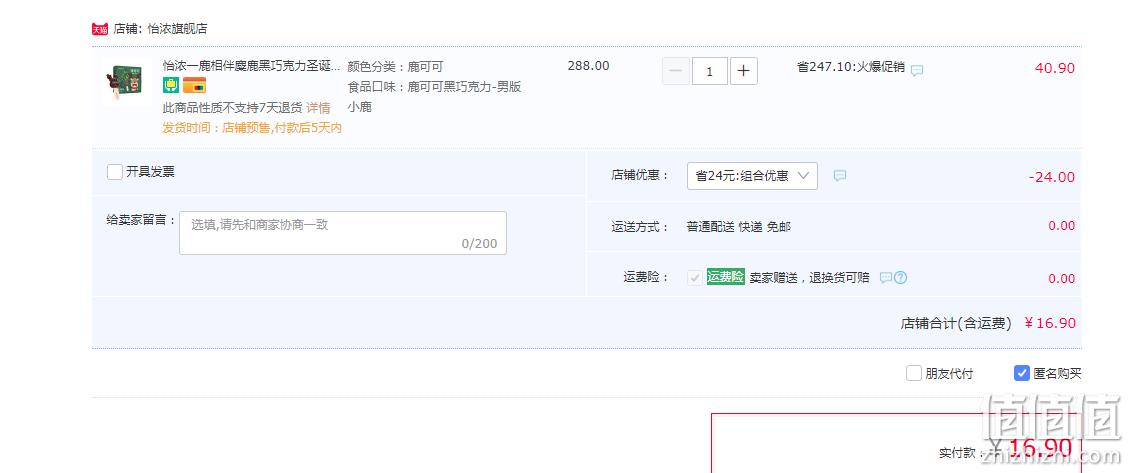Click the comment icon beside 火爆促销
This screenshot has height=473, width=1130.
(917, 70)
